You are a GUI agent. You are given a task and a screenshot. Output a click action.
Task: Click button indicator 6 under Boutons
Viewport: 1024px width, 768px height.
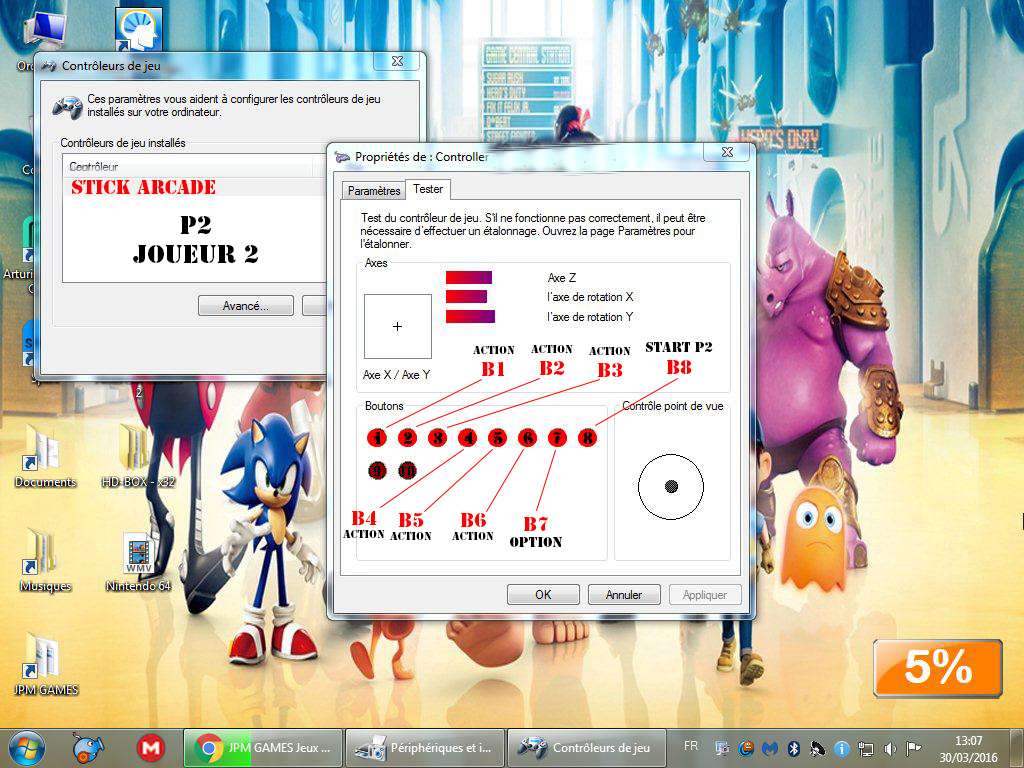[528, 438]
